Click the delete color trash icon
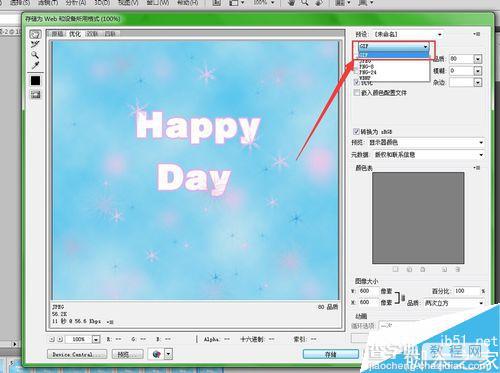The image size is (500, 373). [458, 269]
